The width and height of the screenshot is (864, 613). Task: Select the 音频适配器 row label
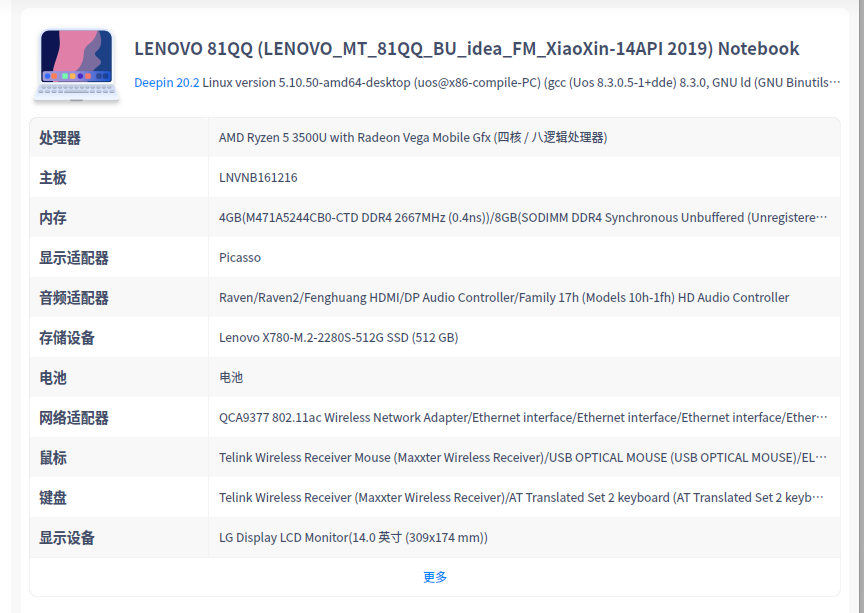coord(74,298)
